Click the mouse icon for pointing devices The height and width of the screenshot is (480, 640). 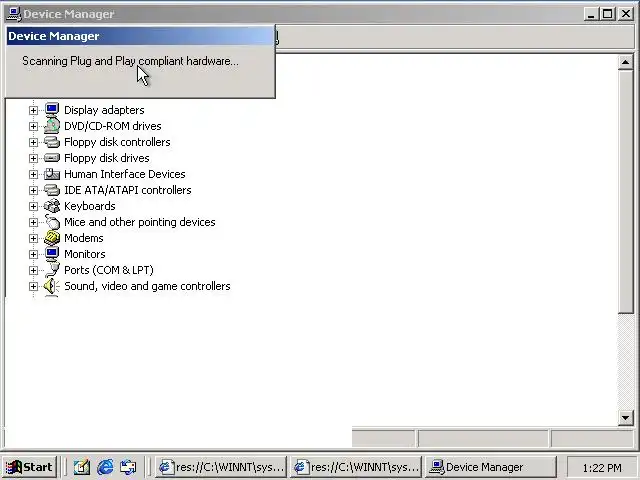click(x=52, y=222)
